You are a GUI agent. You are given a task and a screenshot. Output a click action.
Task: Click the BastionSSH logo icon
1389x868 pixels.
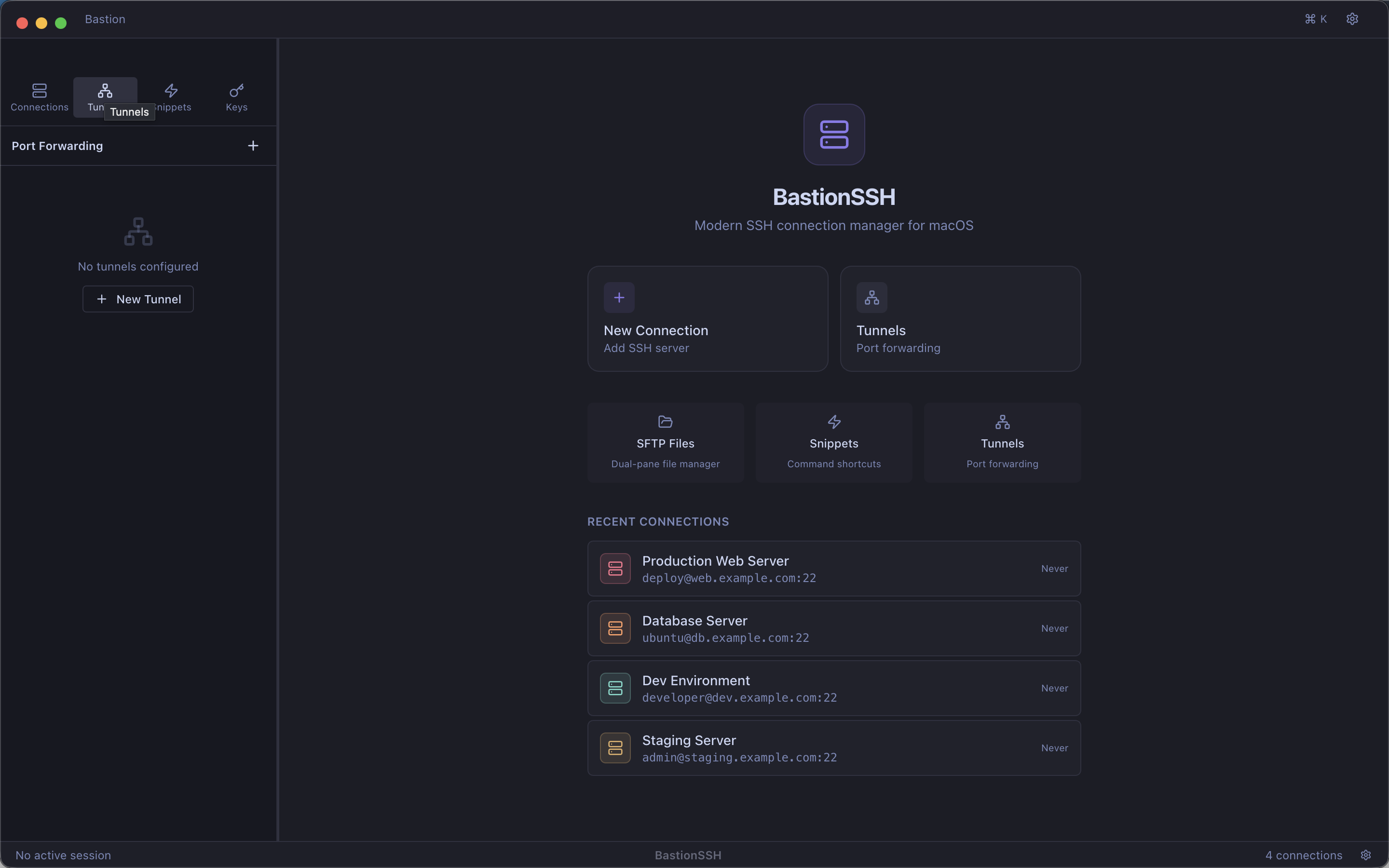click(x=833, y=135)
